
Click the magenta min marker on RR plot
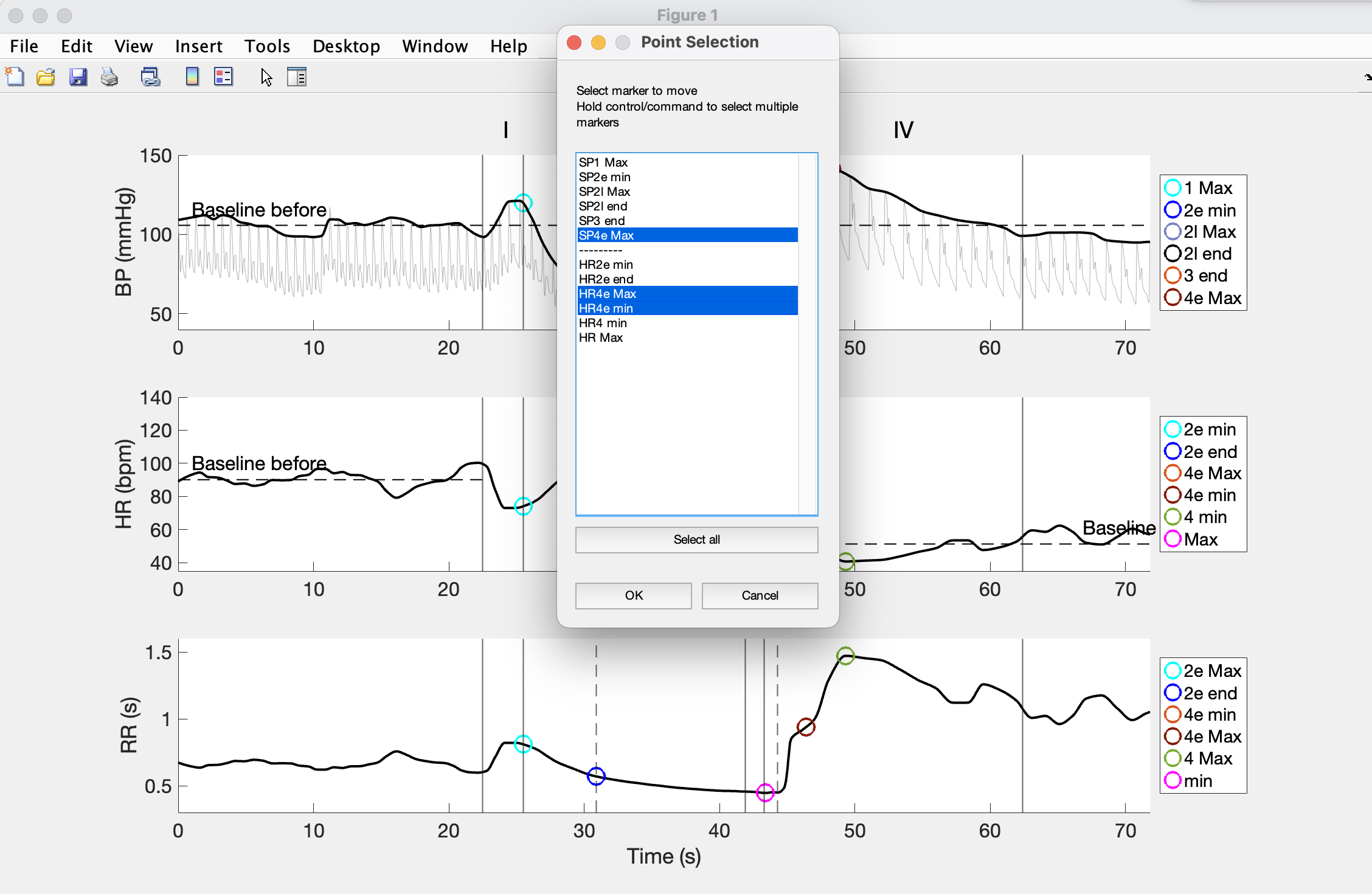coord(764,792)
